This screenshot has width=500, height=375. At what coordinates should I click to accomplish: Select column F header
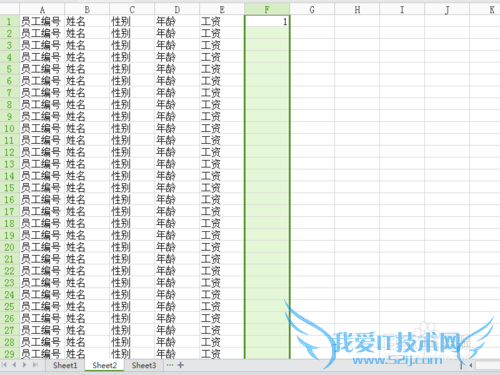click(x=267, y=10)
